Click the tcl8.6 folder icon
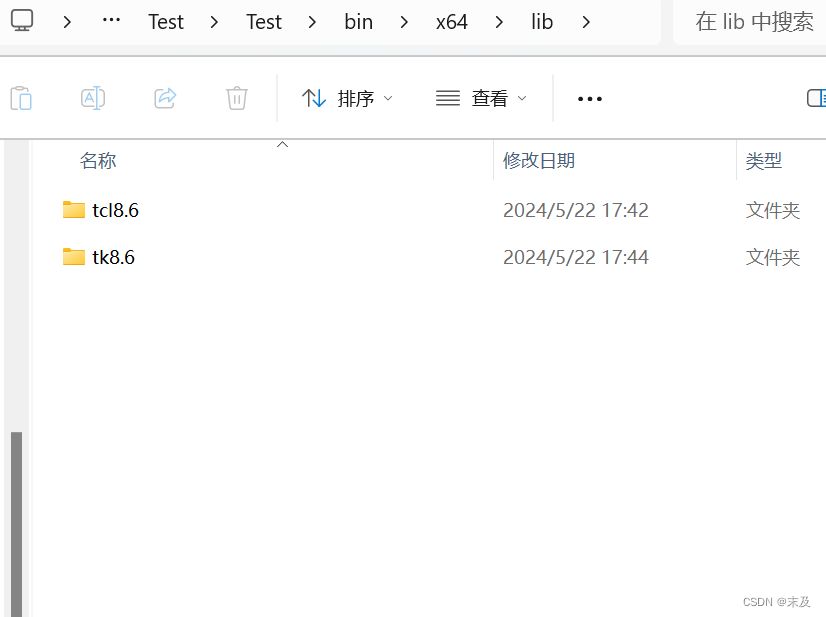This screenshot has width=826, height=617. click(x=73, y=210)
